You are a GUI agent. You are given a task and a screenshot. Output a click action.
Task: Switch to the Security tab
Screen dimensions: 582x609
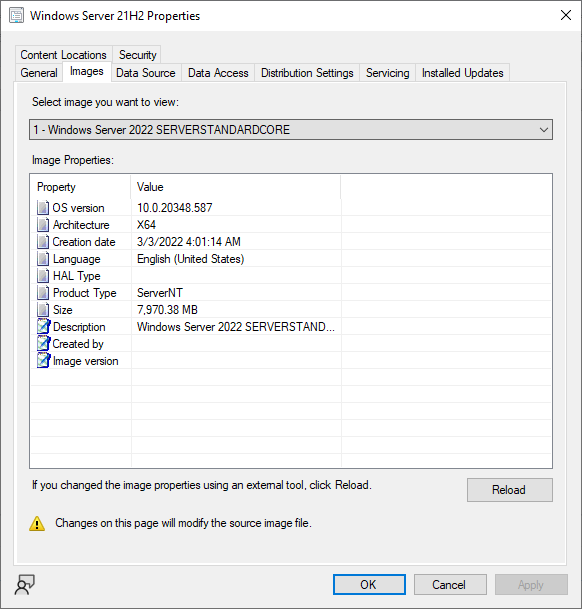coord(138,55)
